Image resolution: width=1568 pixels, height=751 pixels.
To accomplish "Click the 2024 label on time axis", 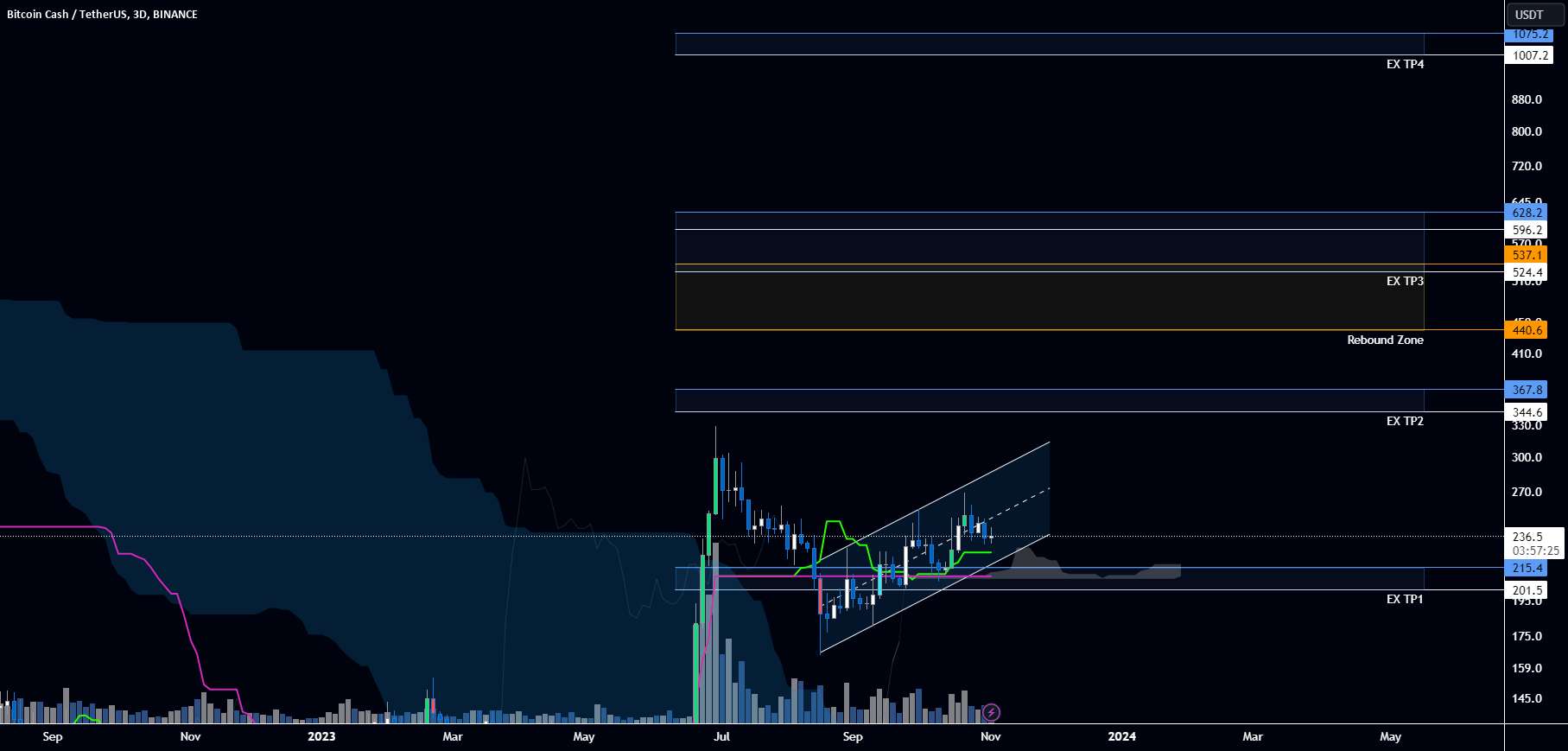I will click(x=1121, y=736).
